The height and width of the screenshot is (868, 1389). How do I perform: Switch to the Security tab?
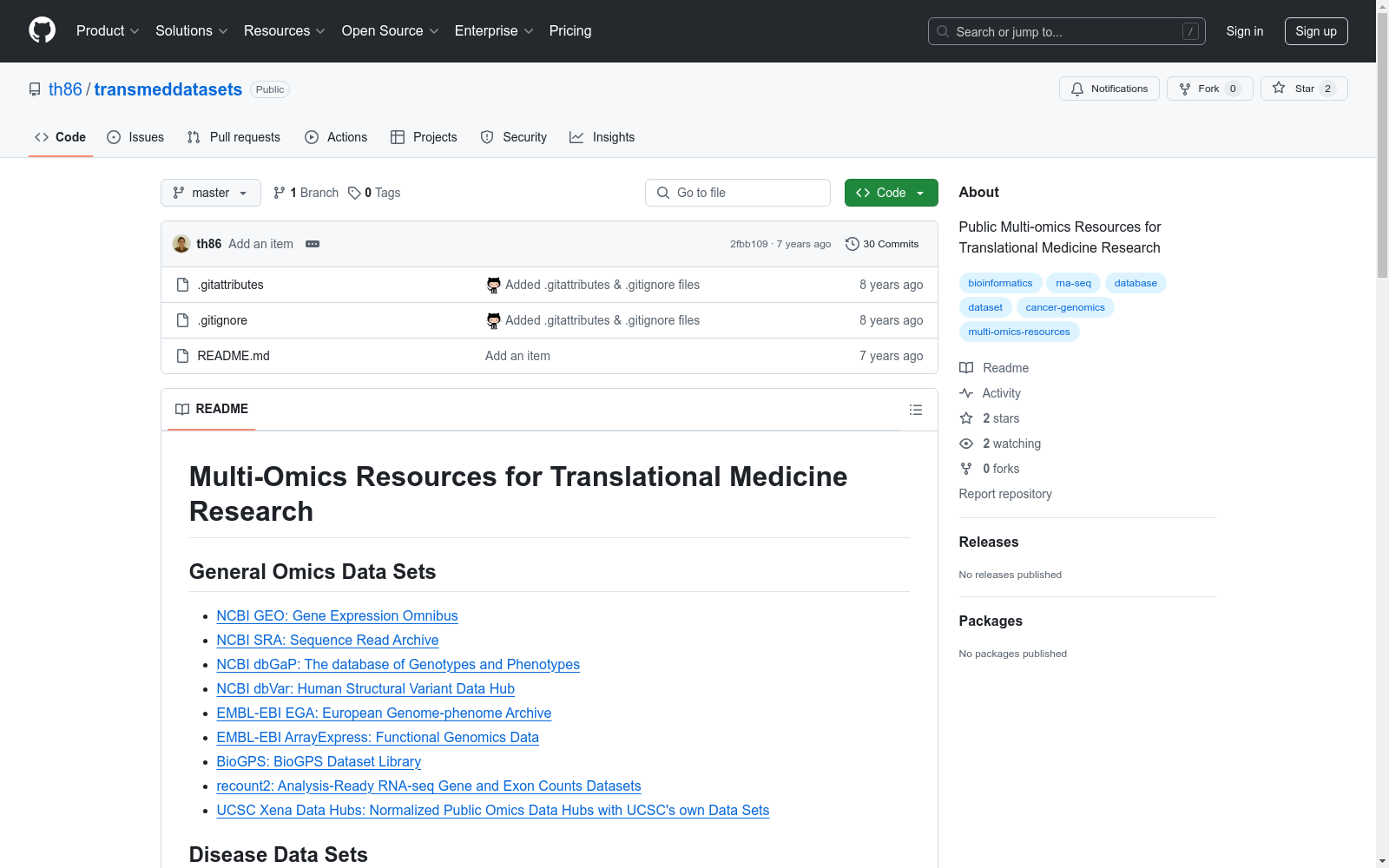514,137
